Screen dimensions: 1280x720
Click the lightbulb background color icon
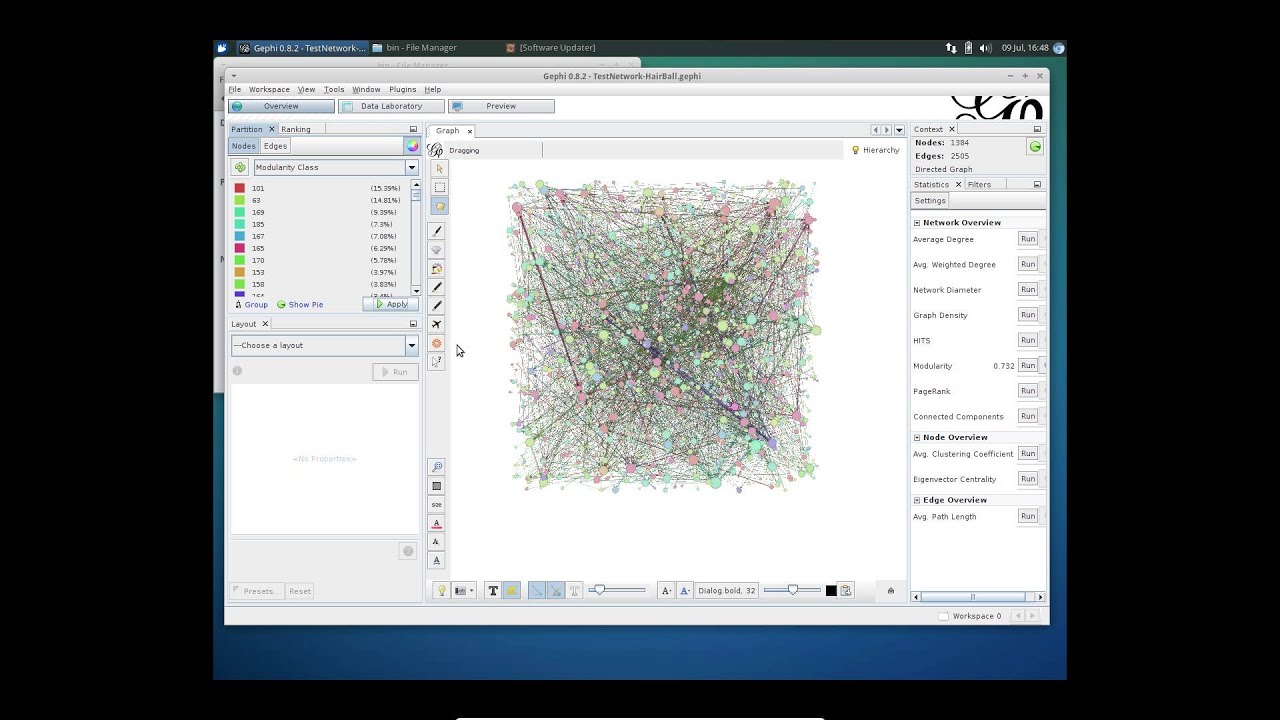[441, 591]
